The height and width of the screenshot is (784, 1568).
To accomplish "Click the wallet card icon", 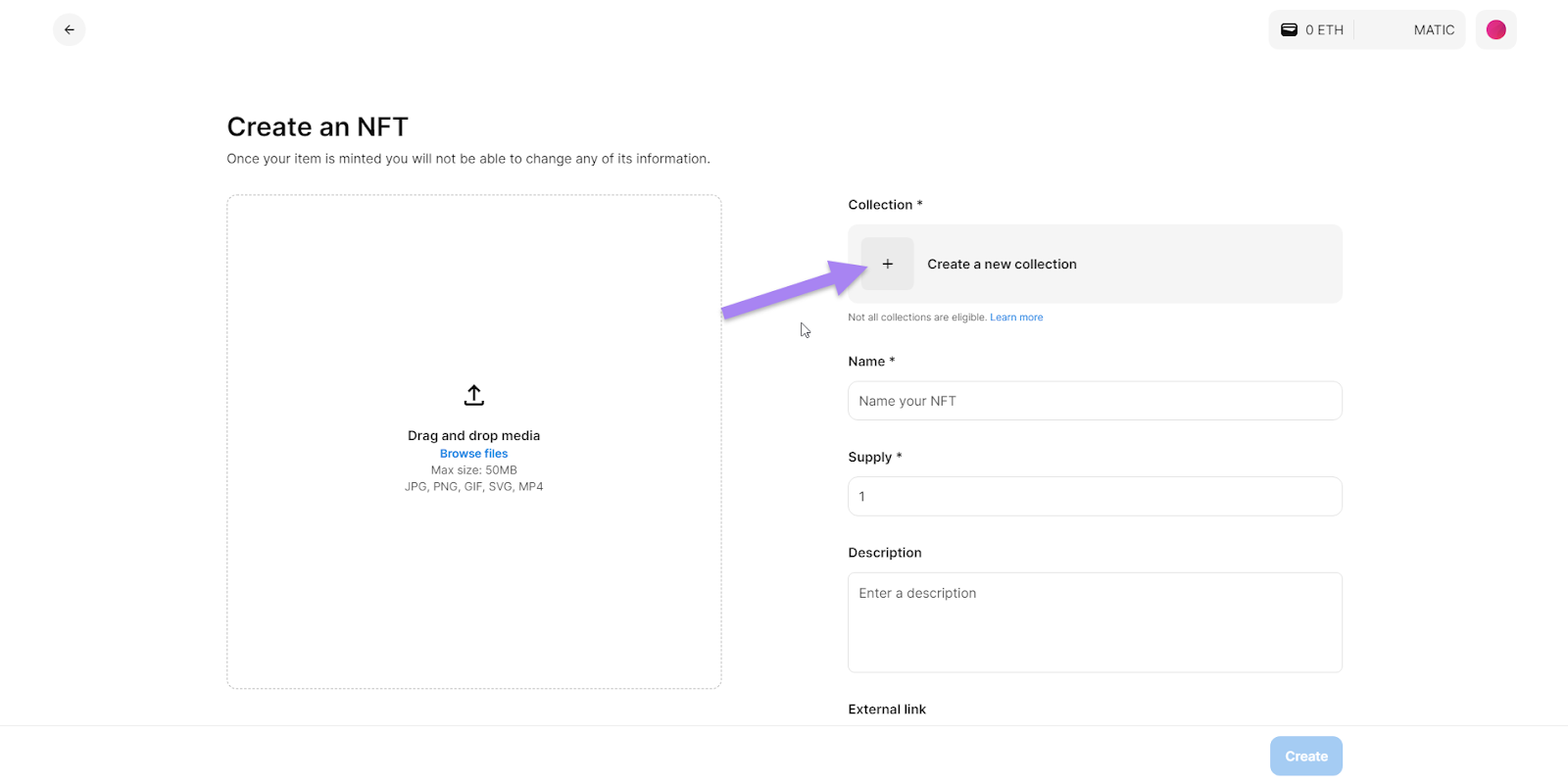I will (x=1290, y=29).
